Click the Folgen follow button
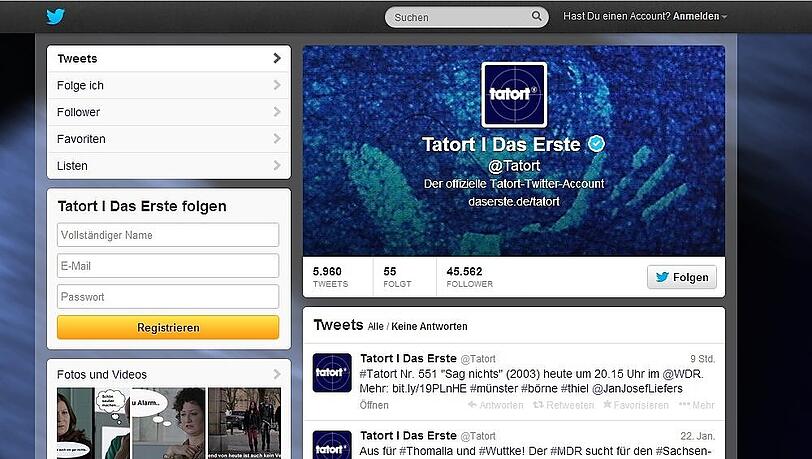The height and width of the screenshot is (459, 812). tap(682, 277)
